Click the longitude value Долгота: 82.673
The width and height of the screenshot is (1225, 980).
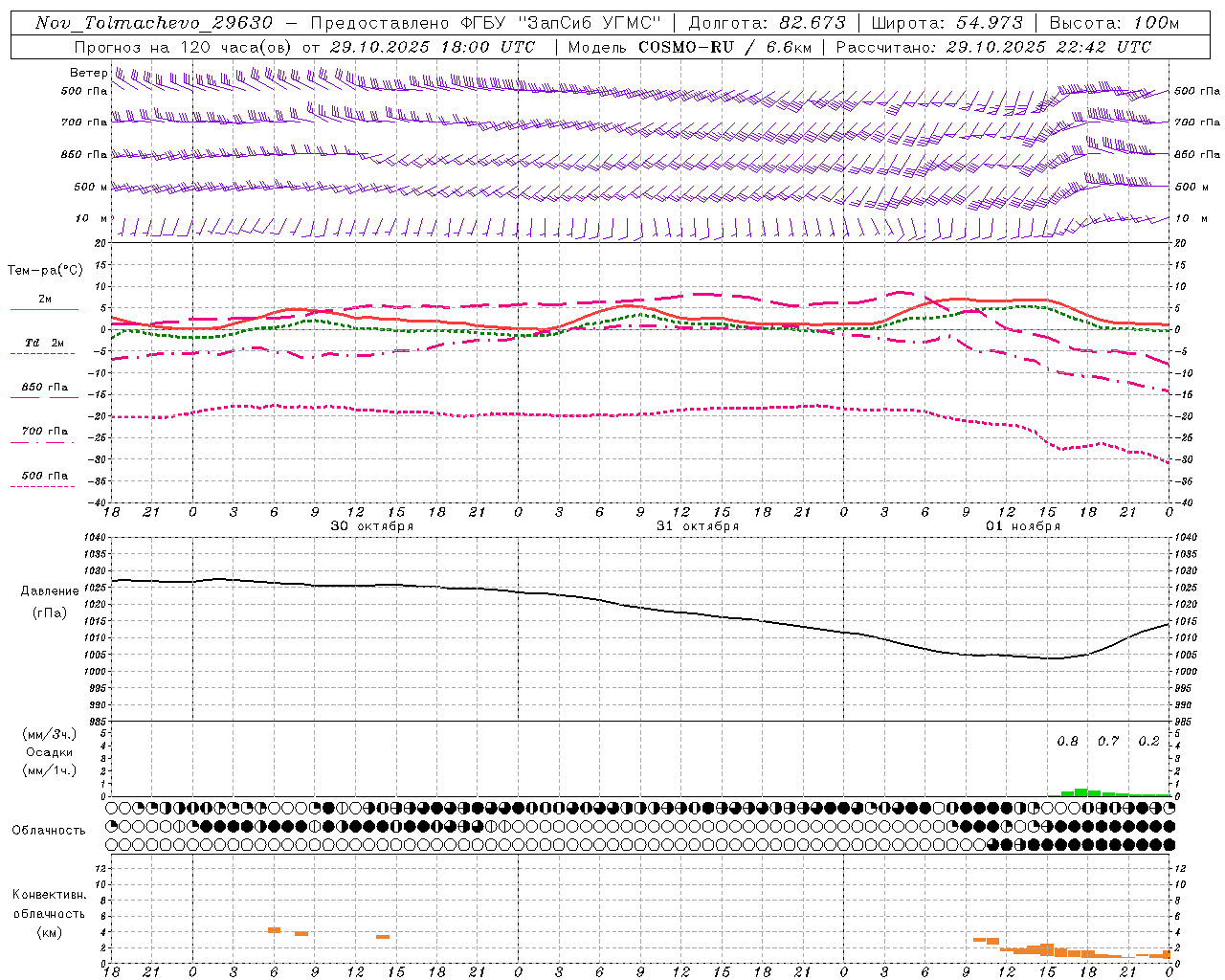coord(768,23)
